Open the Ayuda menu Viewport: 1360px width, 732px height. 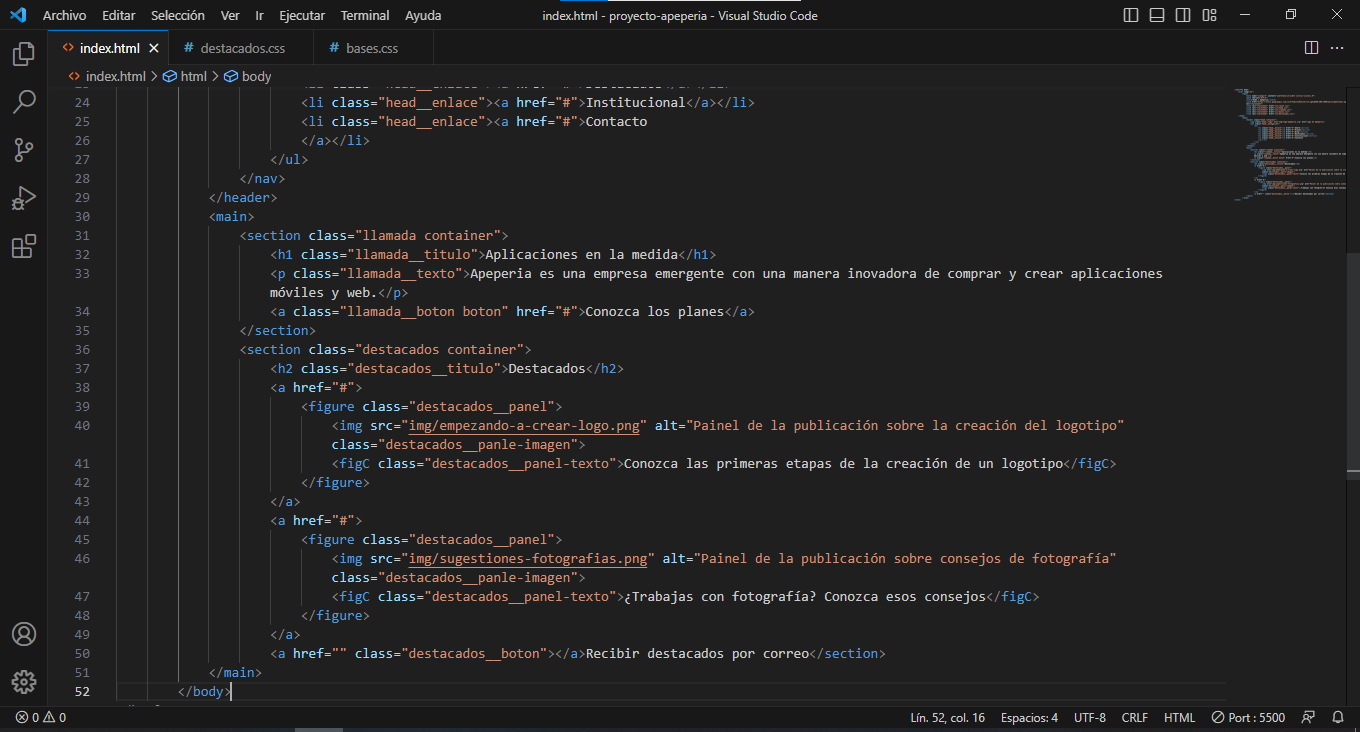click(423, 15)
